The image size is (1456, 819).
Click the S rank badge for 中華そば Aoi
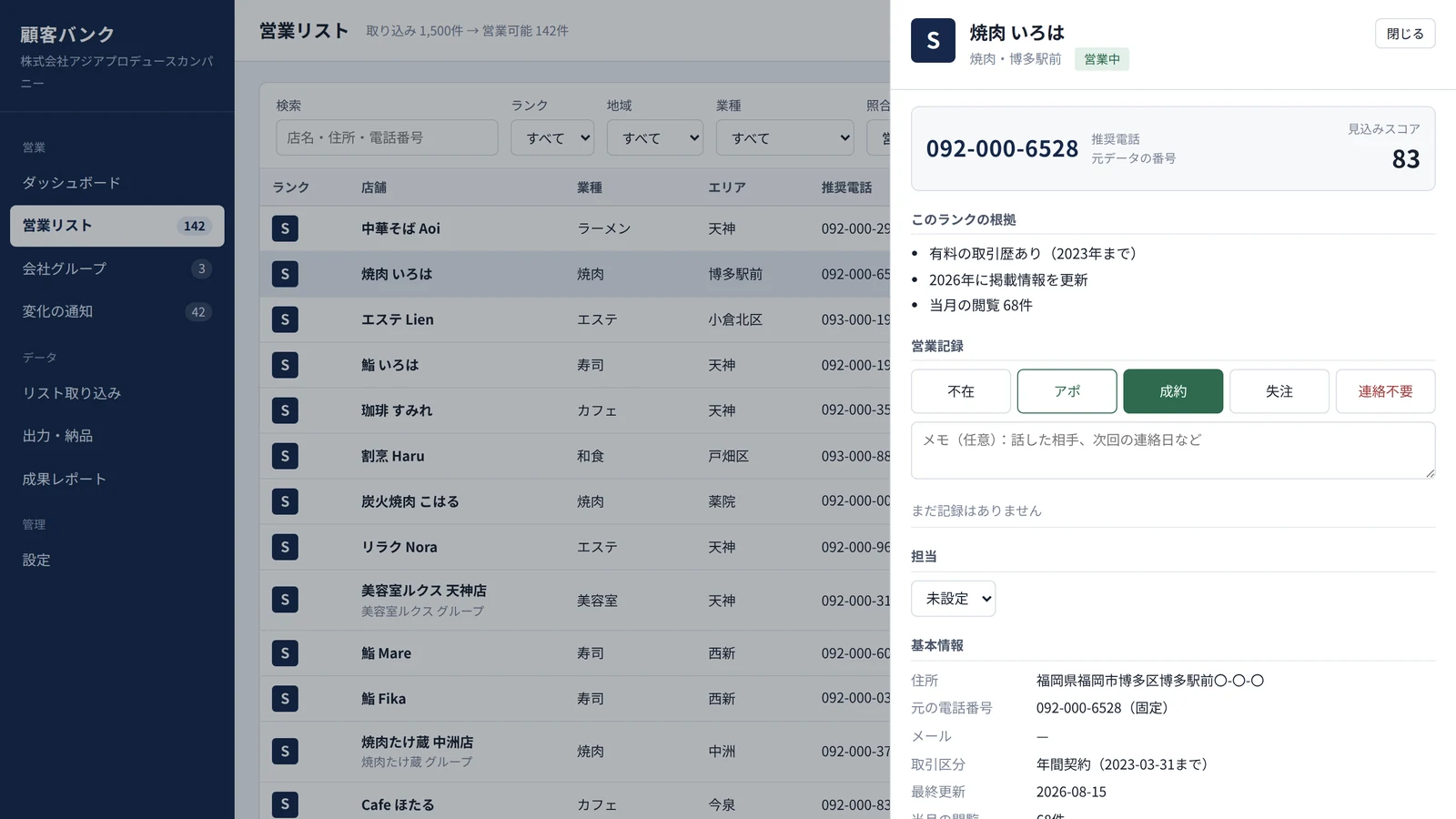point(285,228)
